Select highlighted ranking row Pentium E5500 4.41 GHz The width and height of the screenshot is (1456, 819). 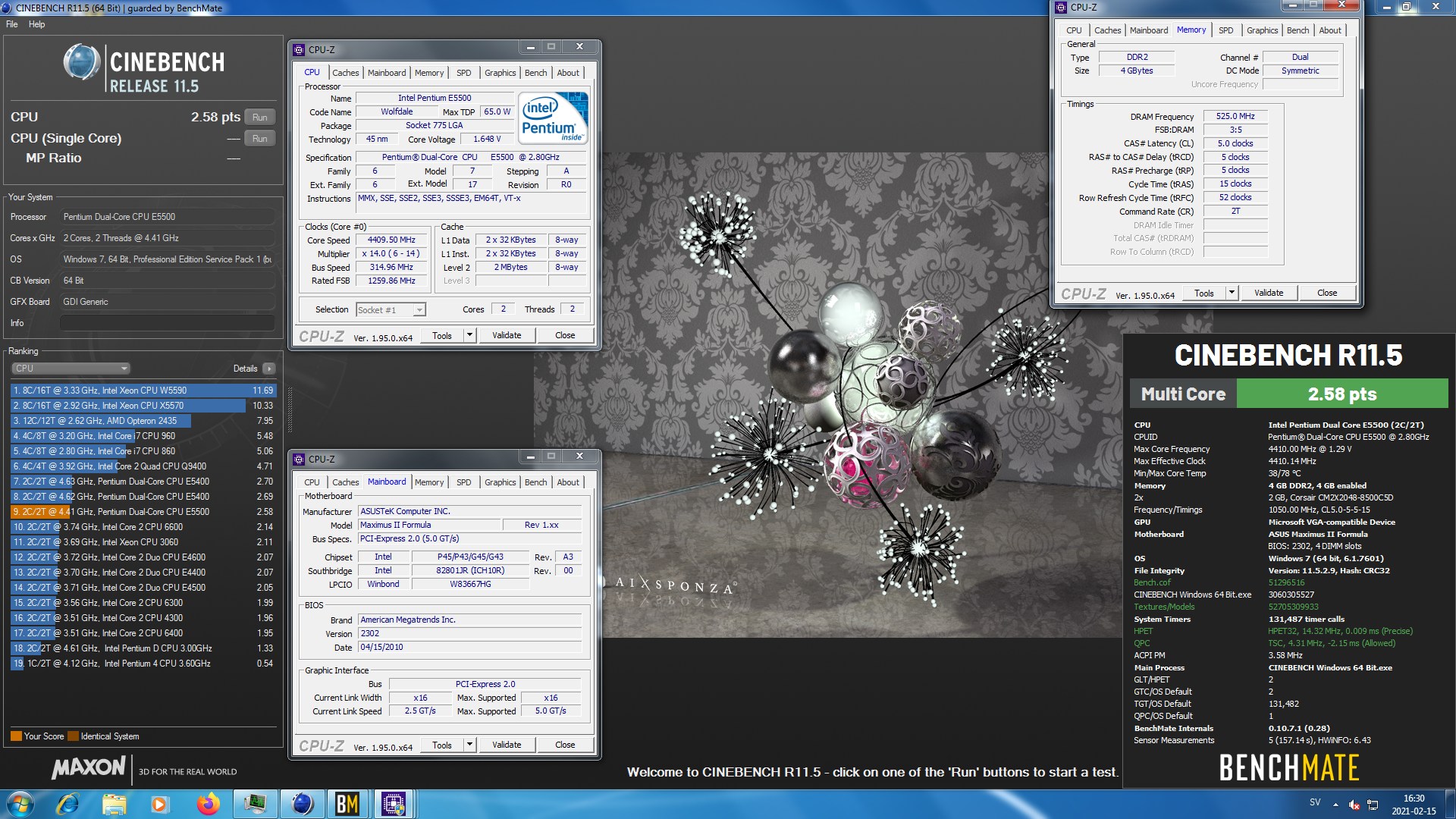click(x=143, y=512)
